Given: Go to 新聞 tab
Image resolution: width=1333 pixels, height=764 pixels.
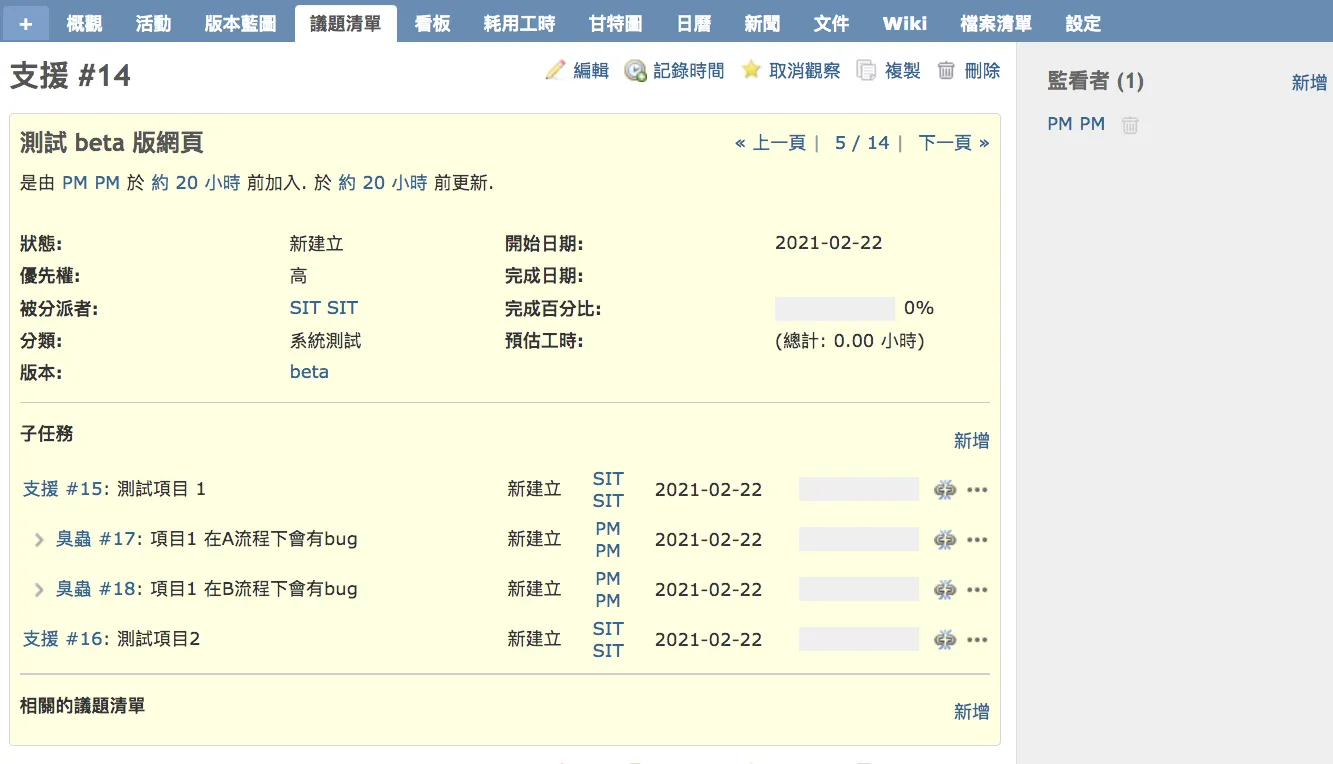Looking at the screenshot, I should pyautogui.click(x=763, y=23).
